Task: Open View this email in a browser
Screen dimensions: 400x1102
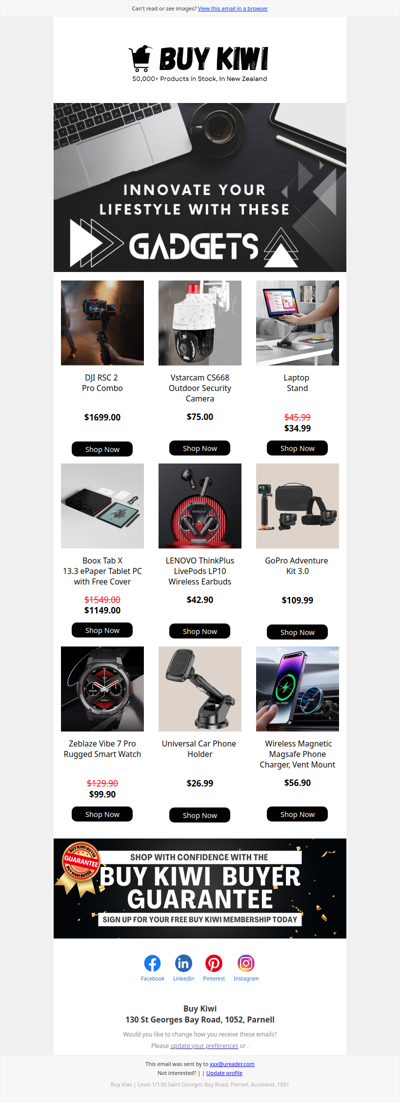Action: [233, 8]
